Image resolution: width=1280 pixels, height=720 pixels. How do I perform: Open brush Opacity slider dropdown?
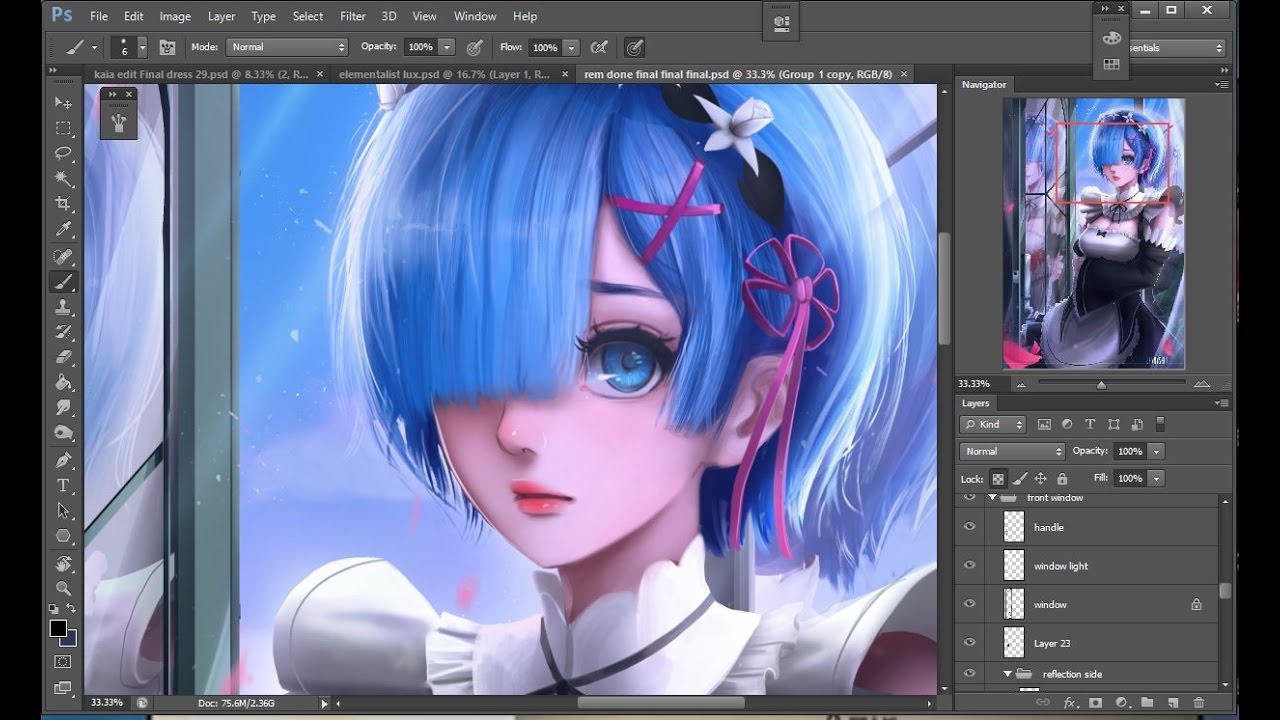446,47
